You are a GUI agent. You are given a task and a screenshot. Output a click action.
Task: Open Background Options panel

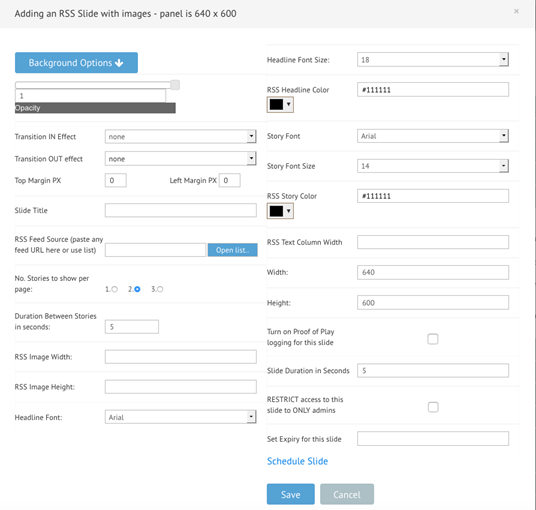tap(76, 63)
